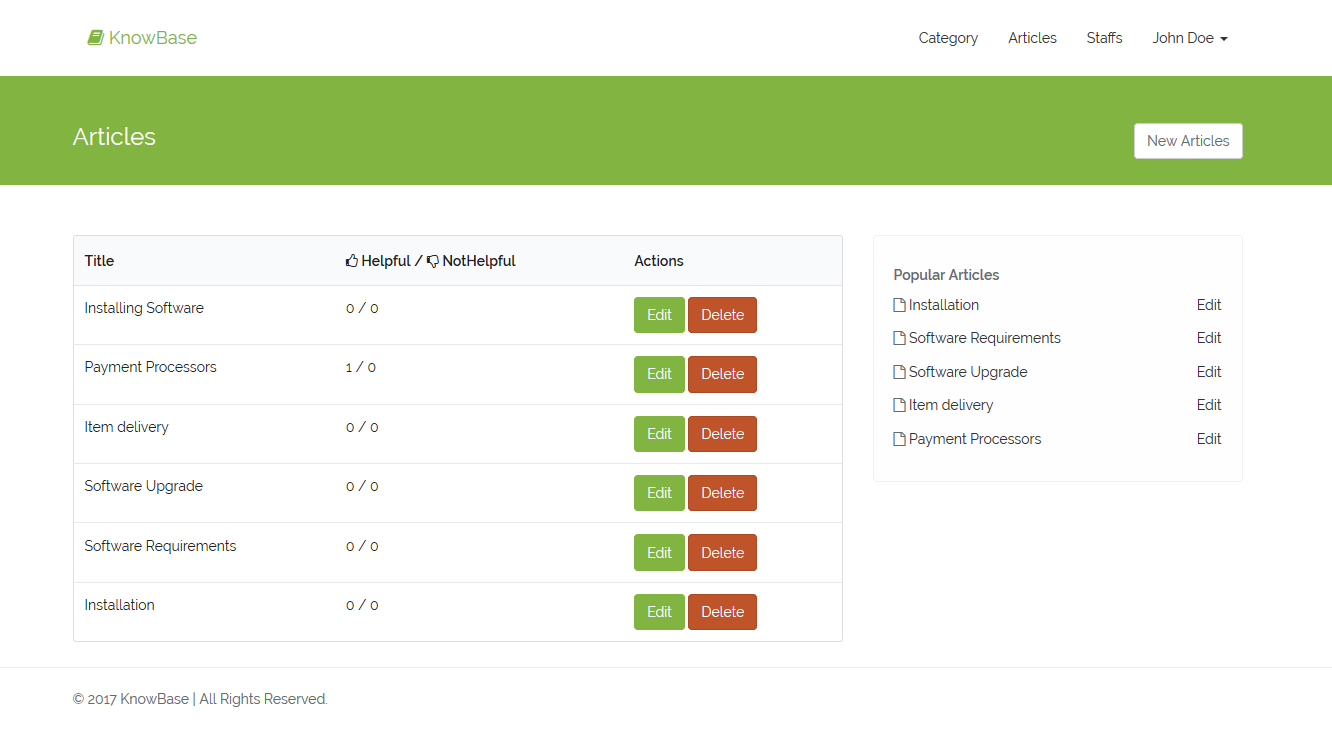Click the KnowBase book logo icon
This screenshot has height=731, width=1332.
[x=95, y=38]
